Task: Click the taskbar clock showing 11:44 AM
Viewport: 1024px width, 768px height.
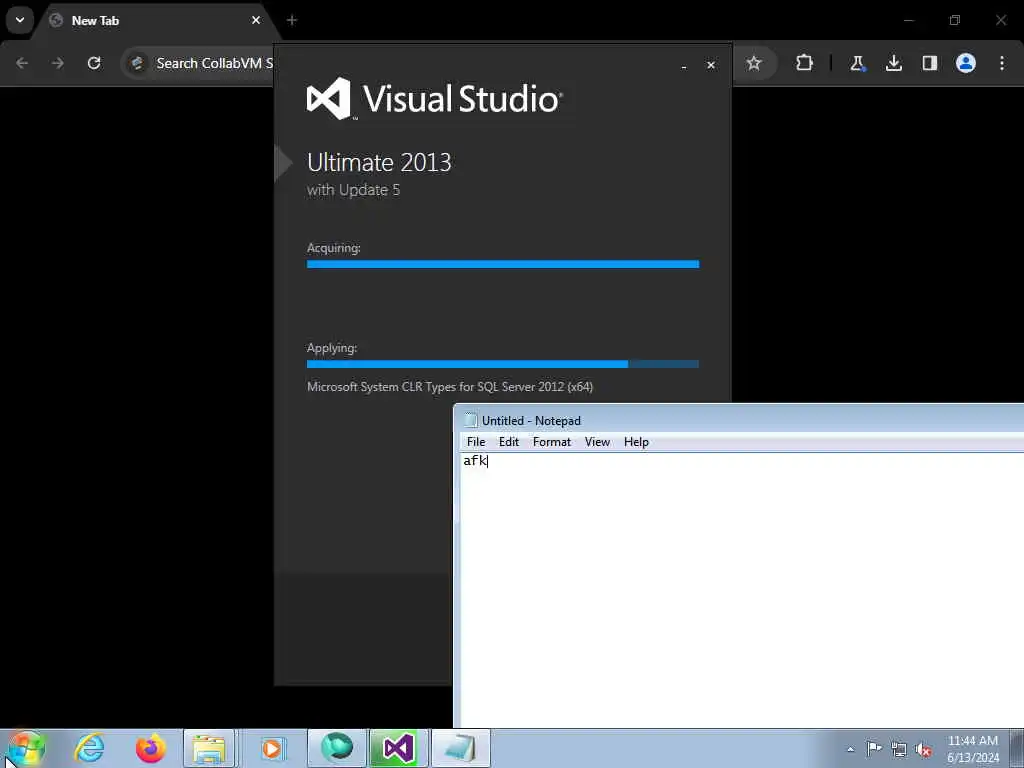Action: pos(973,749)
